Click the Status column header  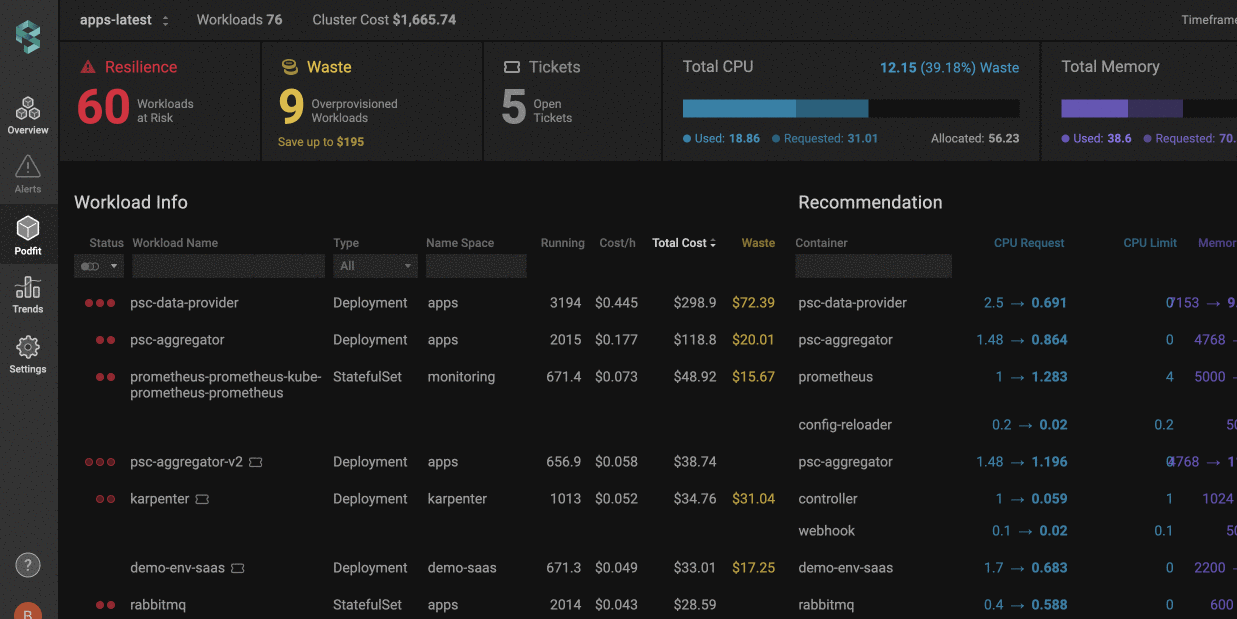(x=107, y=243)
